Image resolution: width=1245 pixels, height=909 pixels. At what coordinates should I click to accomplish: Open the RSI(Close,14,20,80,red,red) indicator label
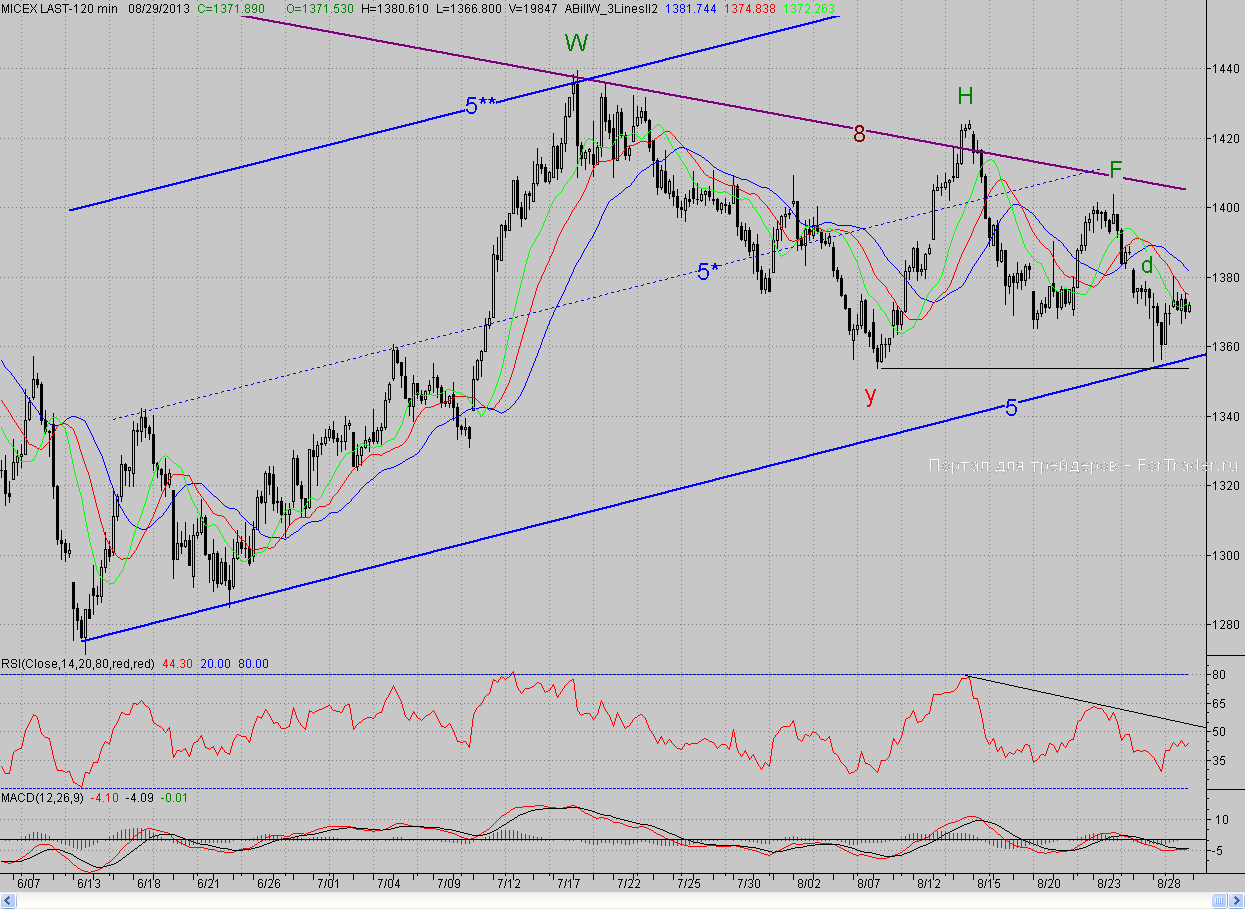tap(78, 663)
